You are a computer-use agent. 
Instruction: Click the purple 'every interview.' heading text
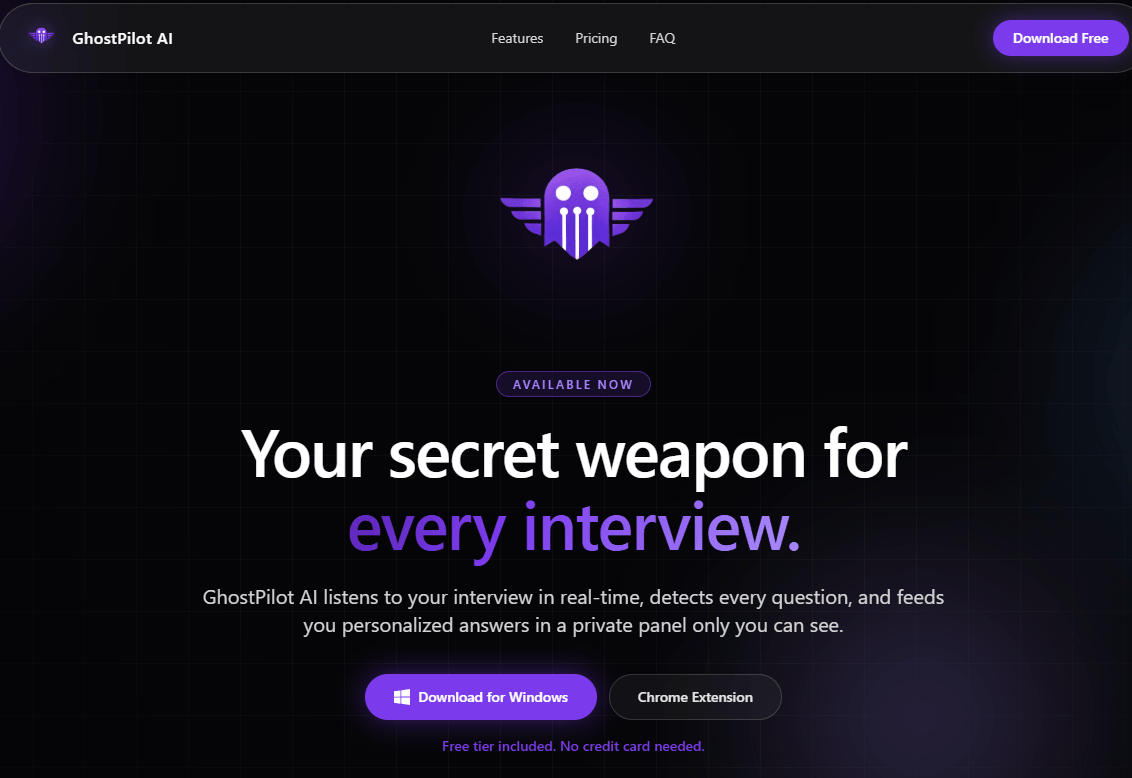point(574,529)
